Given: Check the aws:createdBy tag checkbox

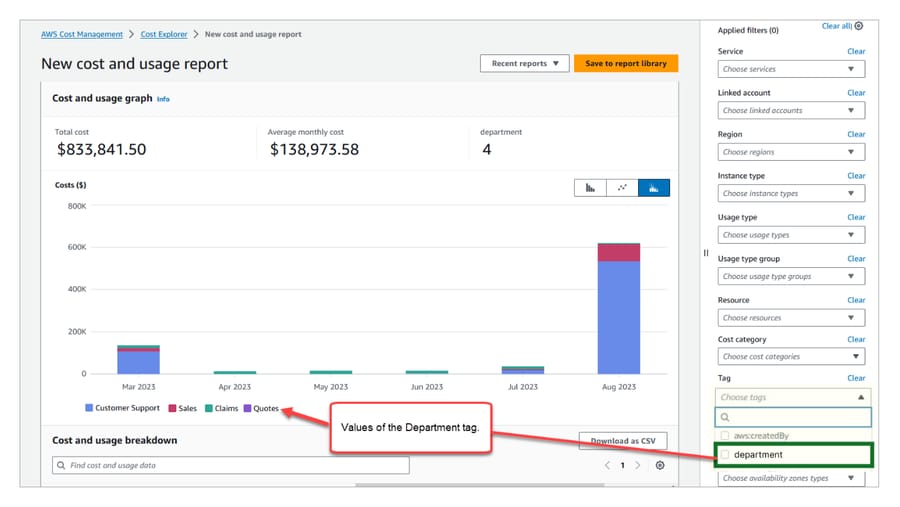Looking at the screenshot, I should [725, 435].
